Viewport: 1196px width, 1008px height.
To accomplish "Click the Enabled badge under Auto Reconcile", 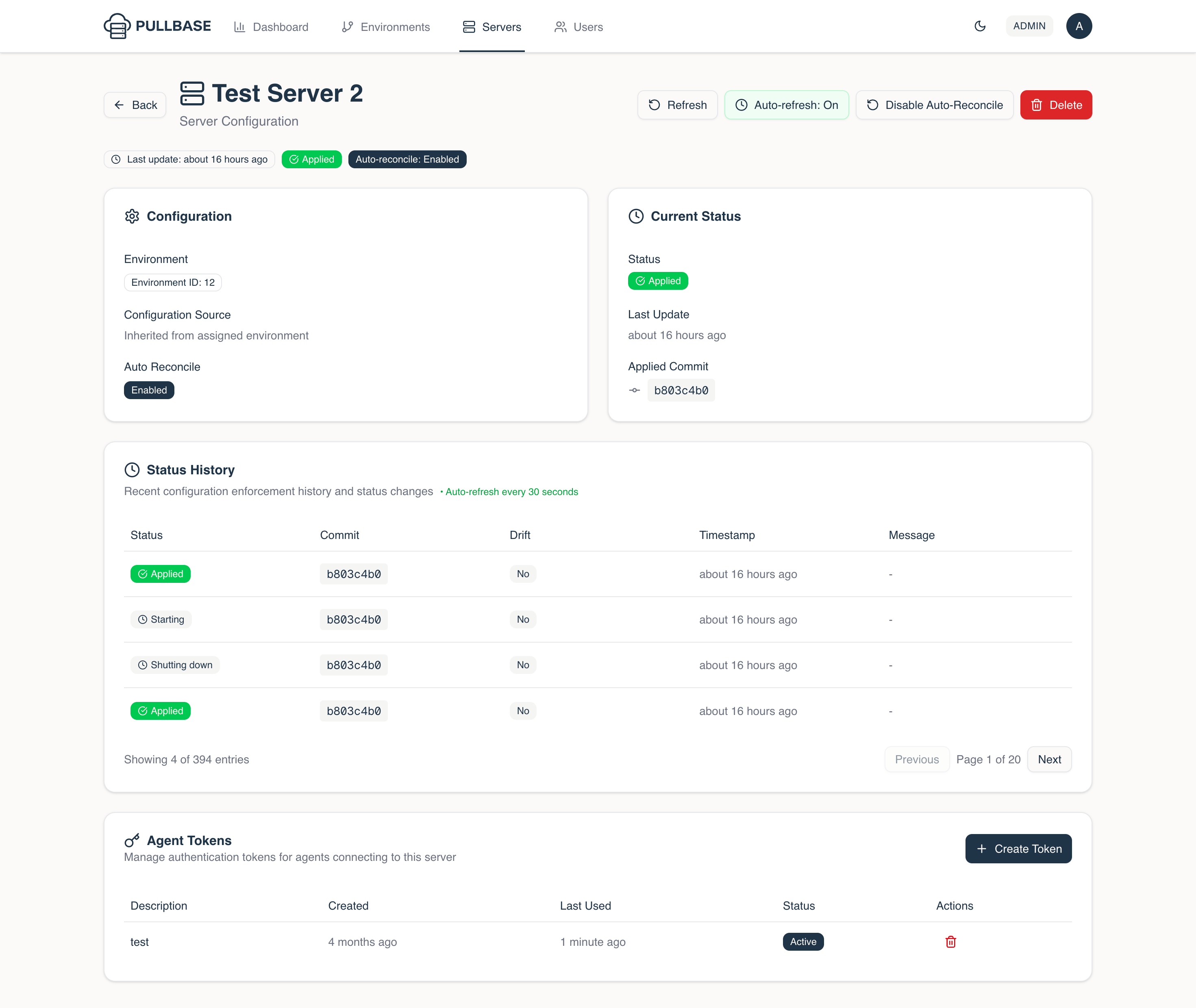I will 148,390.
